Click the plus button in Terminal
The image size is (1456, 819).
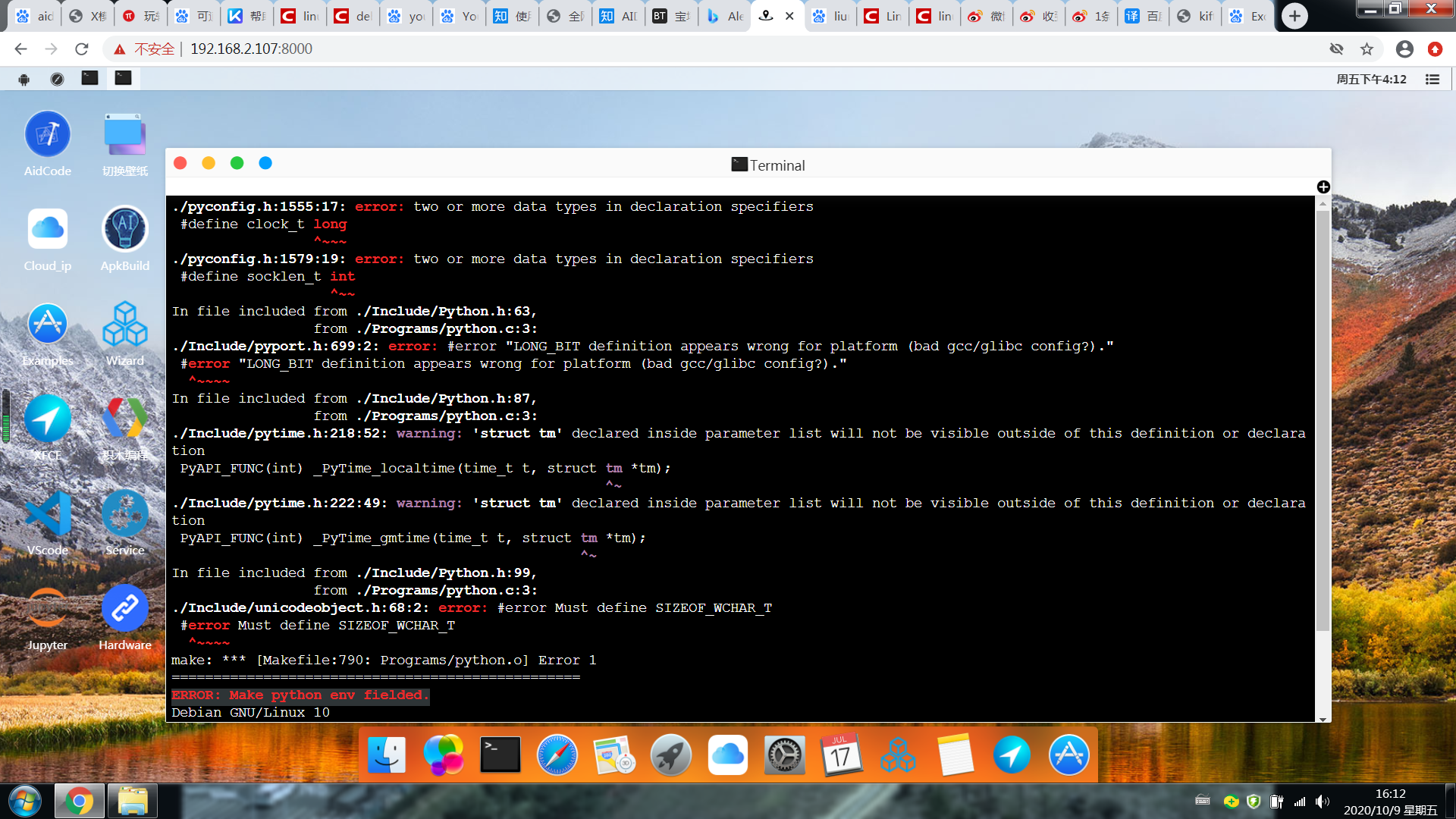(1323, 187)
